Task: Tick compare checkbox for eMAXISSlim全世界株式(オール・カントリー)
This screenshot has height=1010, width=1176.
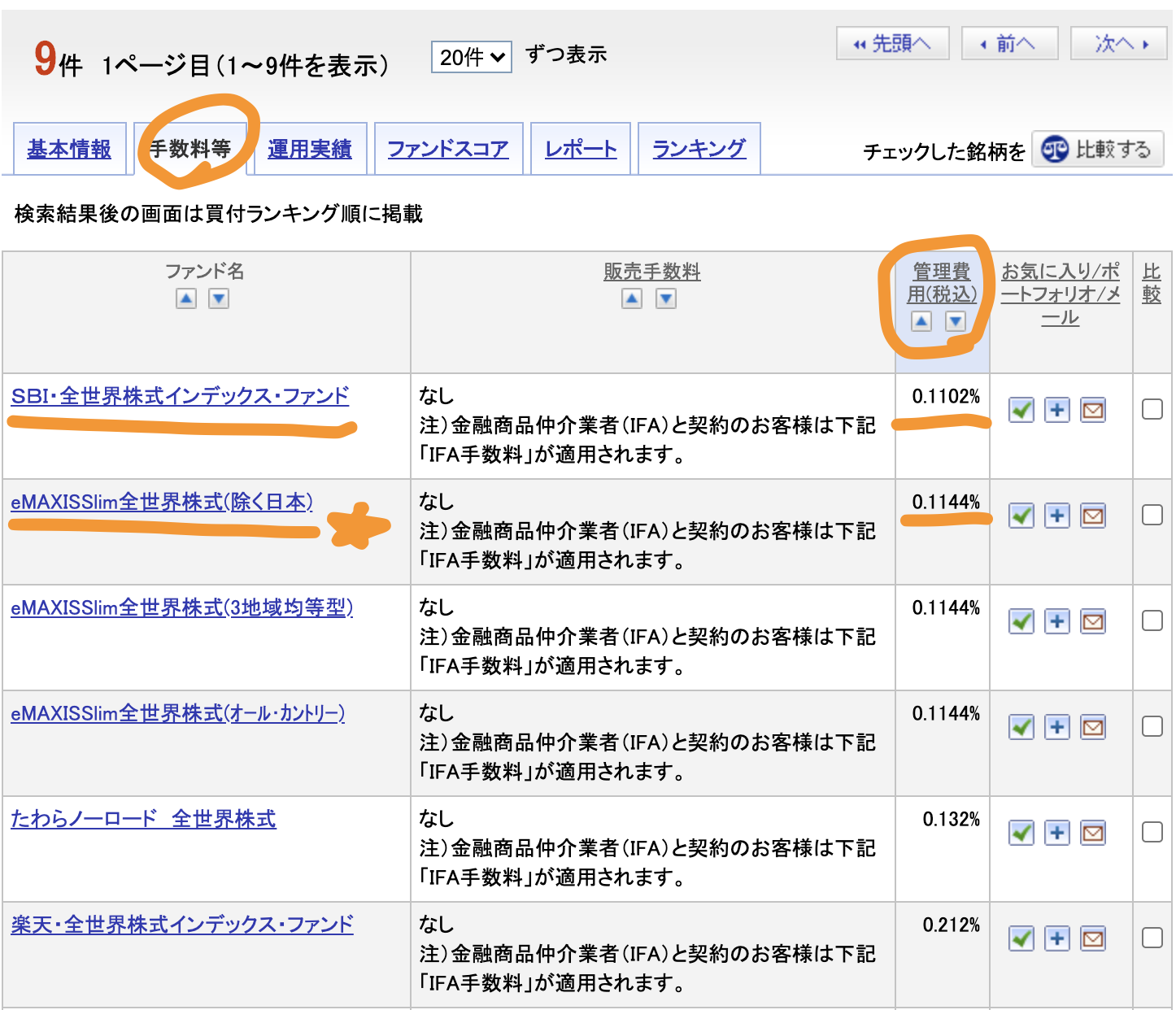Action: [x=1152, y=726]
